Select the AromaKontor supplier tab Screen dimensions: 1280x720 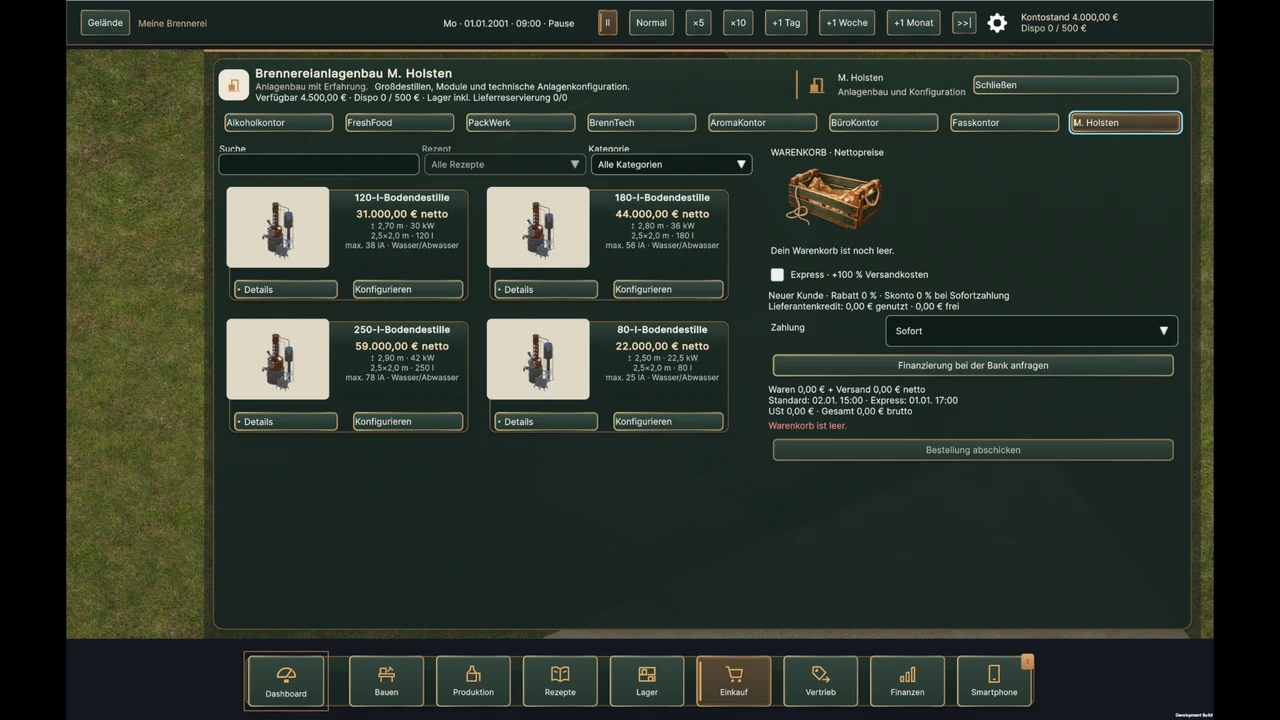point(762,123)
